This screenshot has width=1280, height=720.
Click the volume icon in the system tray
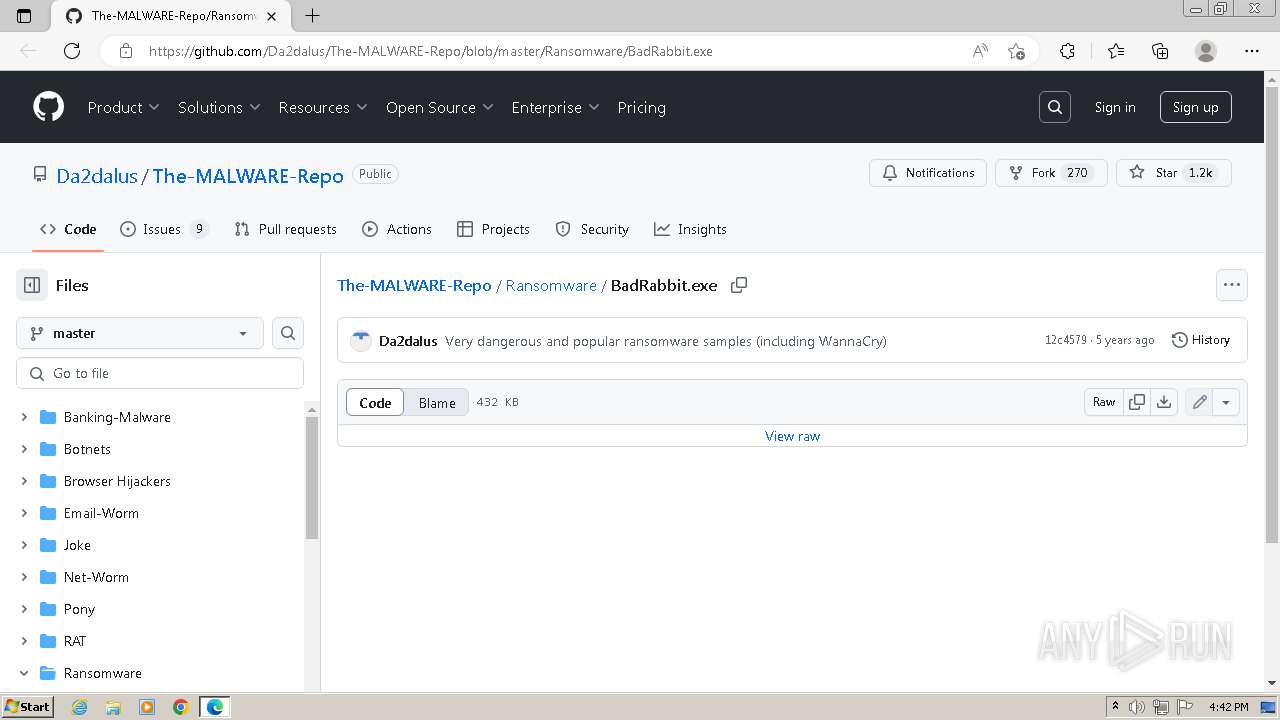pyautogui.click(x=1137, y=707)
